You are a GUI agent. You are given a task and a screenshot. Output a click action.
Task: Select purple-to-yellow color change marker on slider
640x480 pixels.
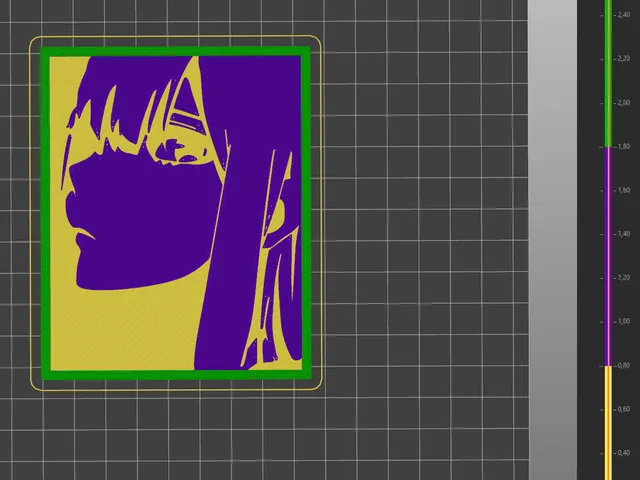[608, 366]
